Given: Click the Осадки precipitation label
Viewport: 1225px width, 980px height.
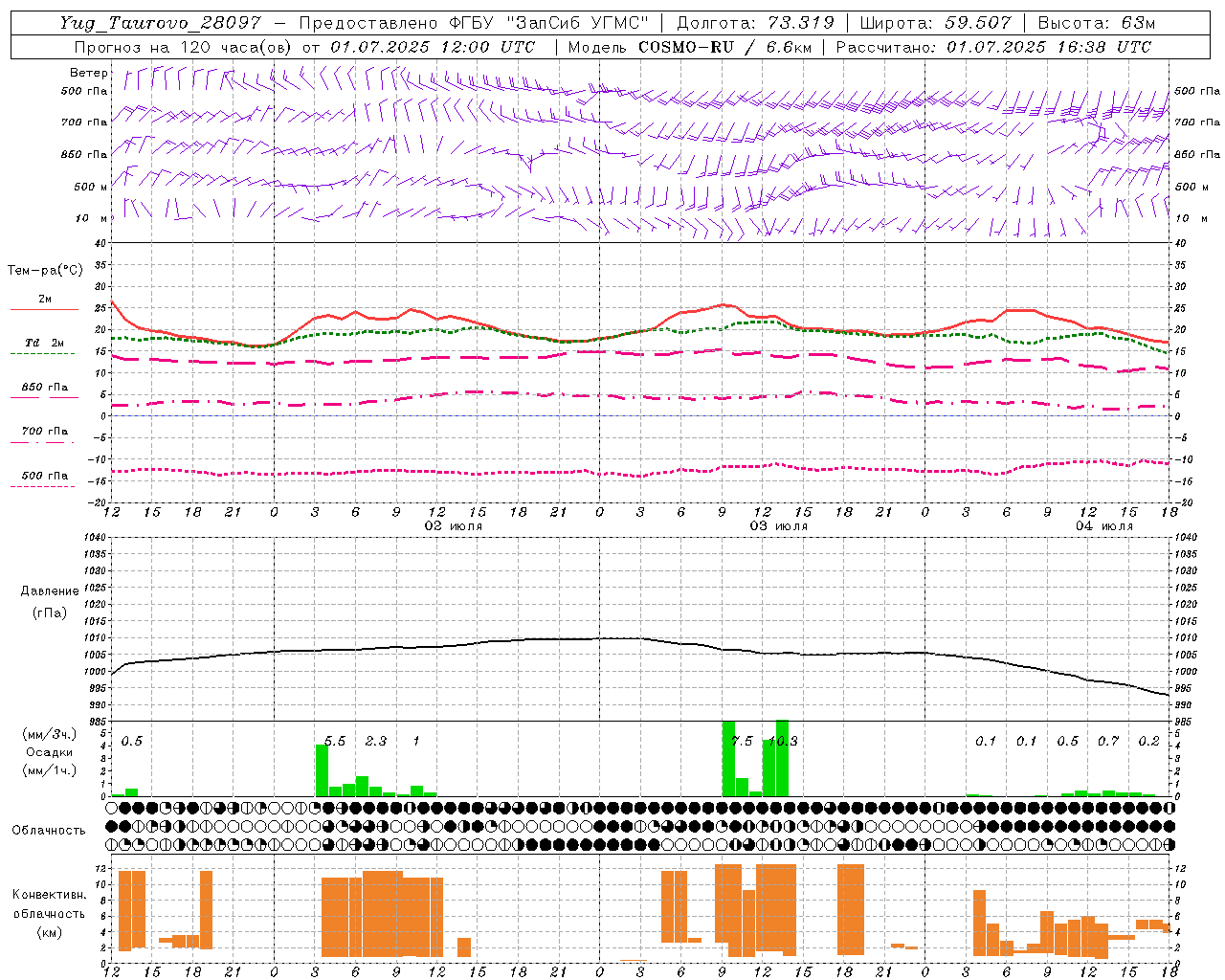Looking at the screenshot, I should [x=50, y=752].
